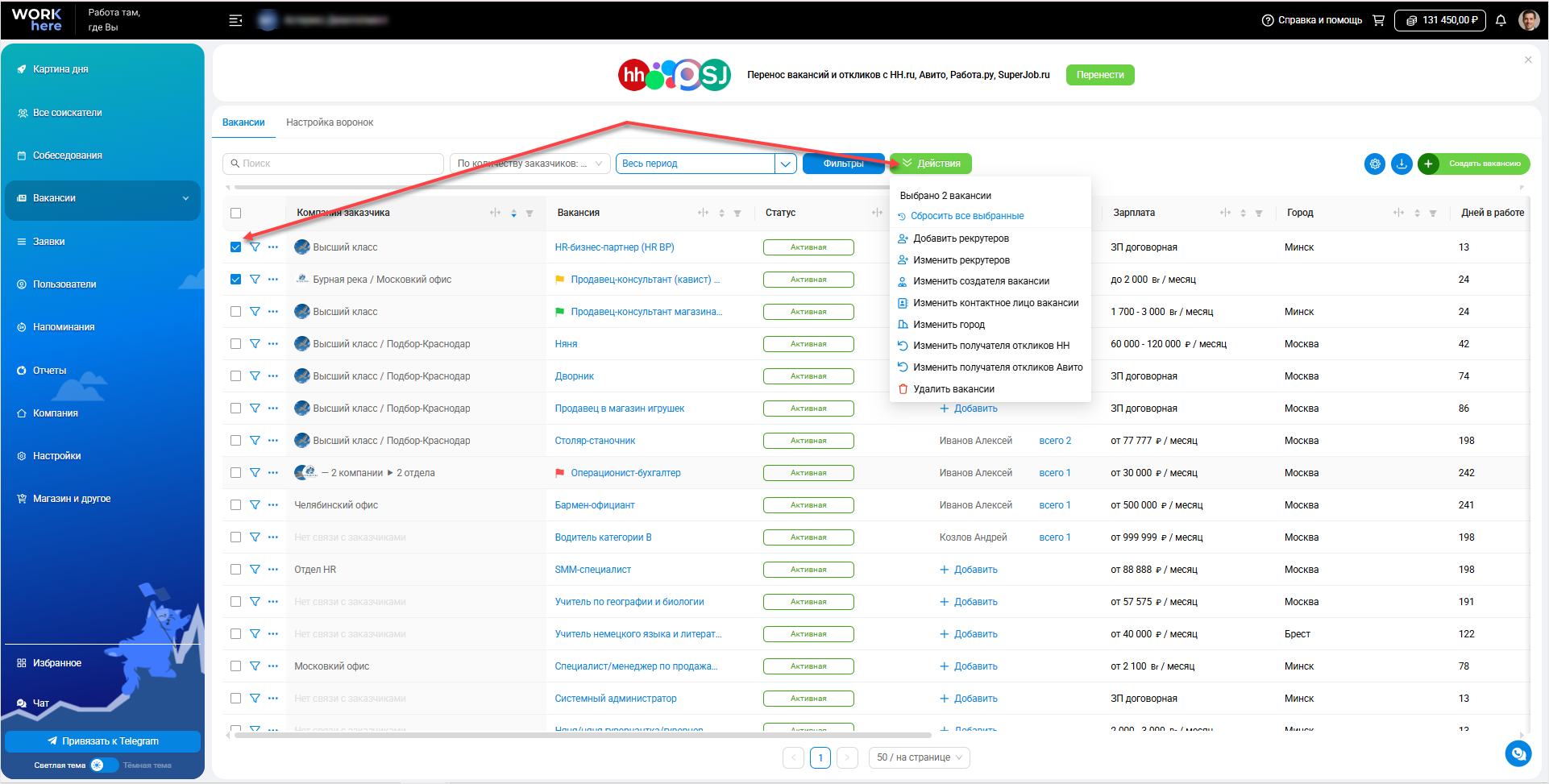Open the hamburger menu in top bar

coord(235,20)
